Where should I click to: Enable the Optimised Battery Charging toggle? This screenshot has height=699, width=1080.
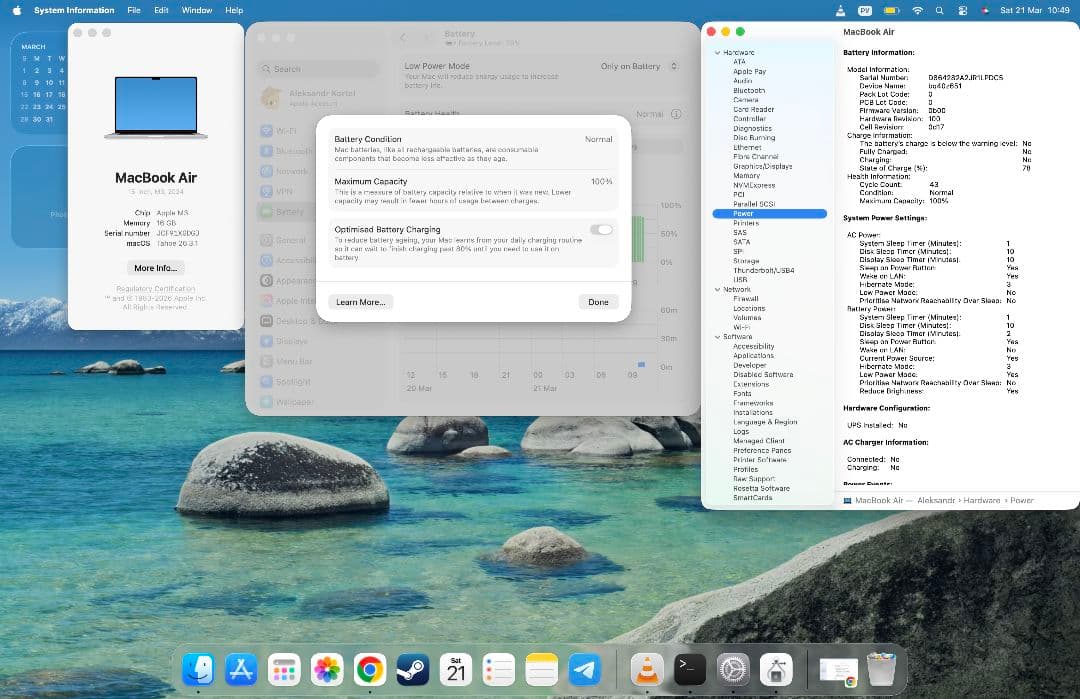click(603, 230)
